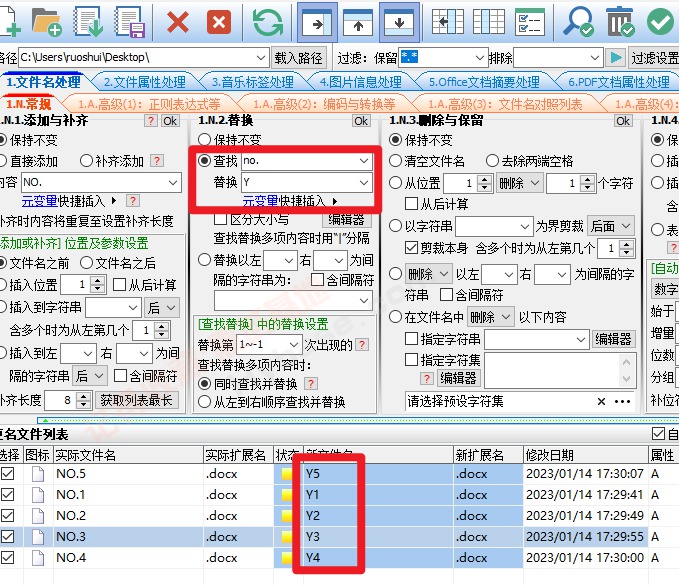Click the save file list icon

[x=129, y=22]
